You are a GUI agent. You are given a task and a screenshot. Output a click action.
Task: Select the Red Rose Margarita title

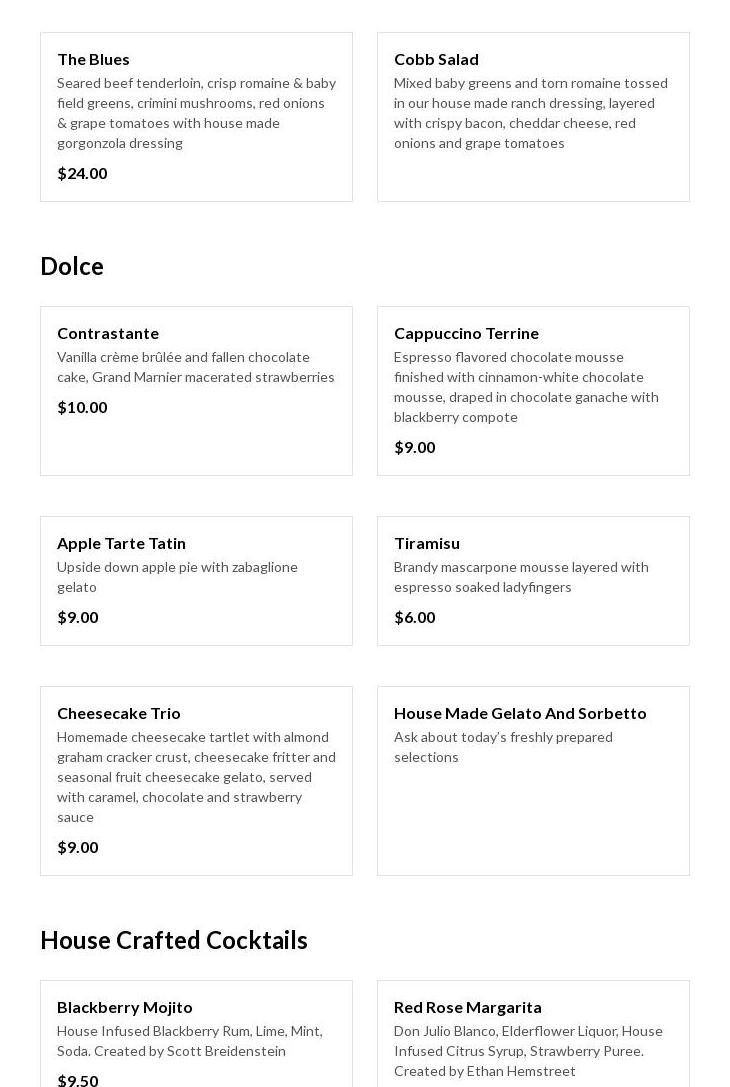[x=467, y=1007]
